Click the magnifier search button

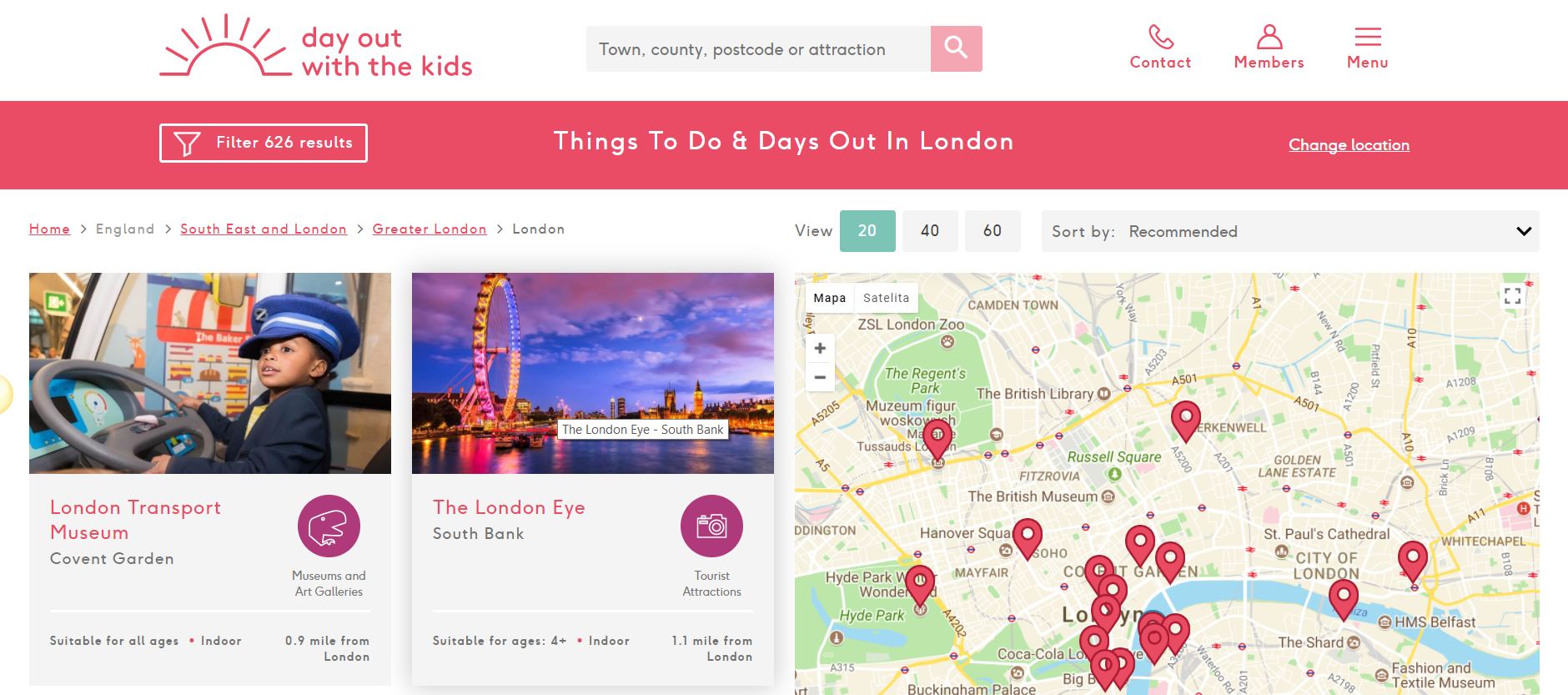[x=956, y=48]
